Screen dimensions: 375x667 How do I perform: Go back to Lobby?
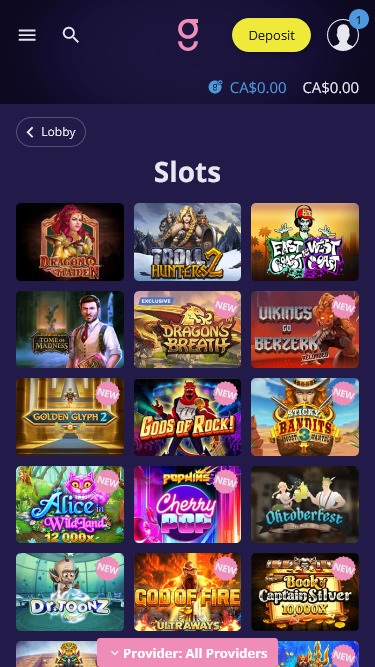tap(51, 132)
